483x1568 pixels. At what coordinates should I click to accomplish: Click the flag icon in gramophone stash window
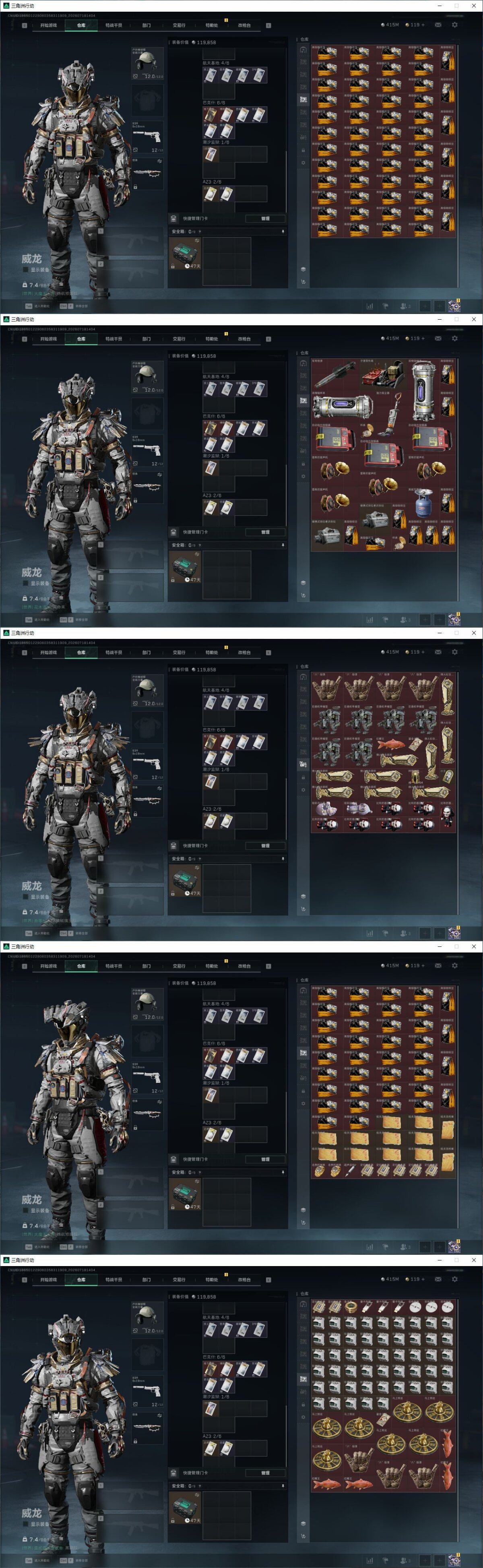tap(385, 620)
